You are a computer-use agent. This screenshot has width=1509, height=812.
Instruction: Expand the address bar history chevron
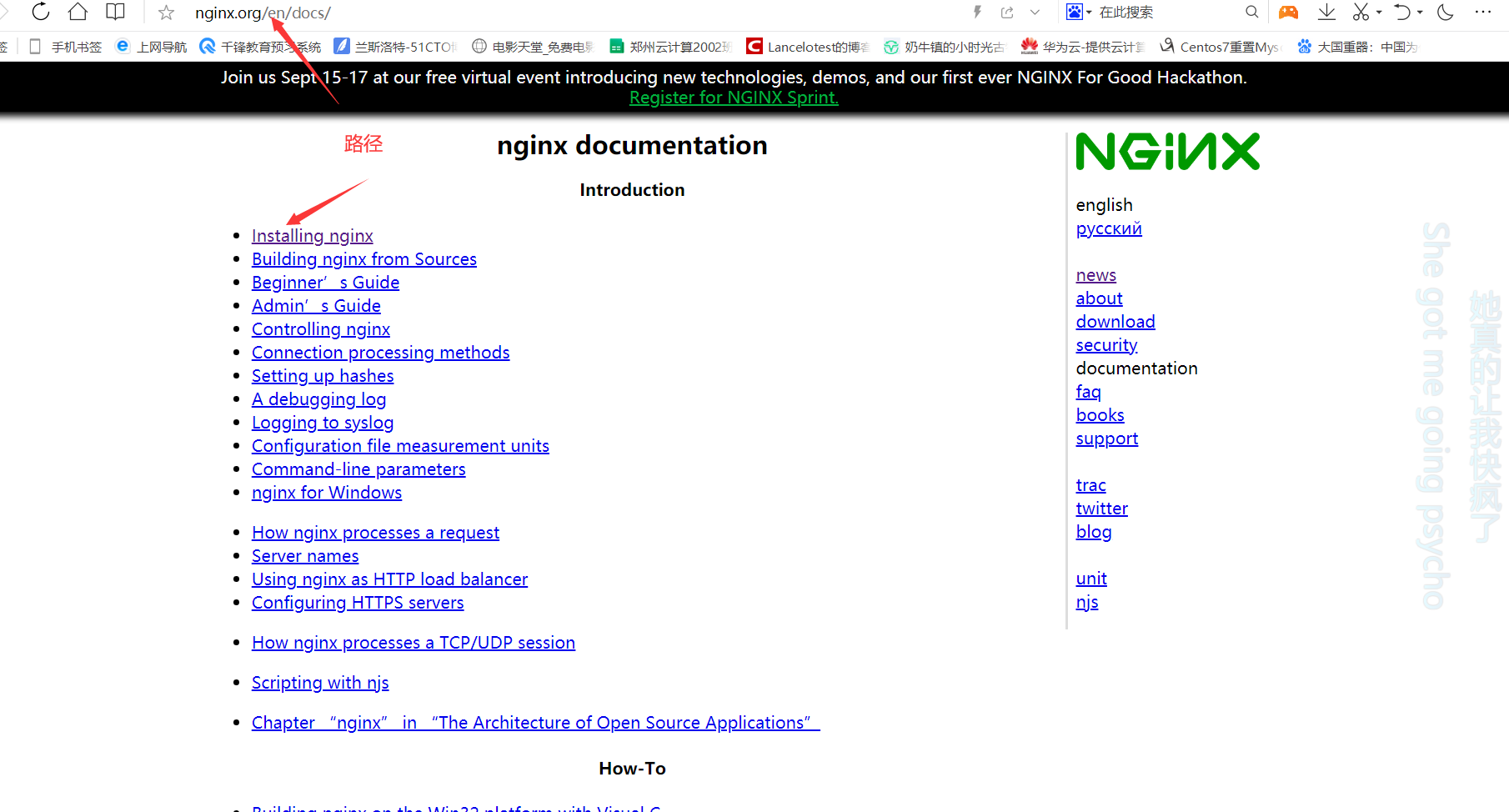[x=1035, y=12]
